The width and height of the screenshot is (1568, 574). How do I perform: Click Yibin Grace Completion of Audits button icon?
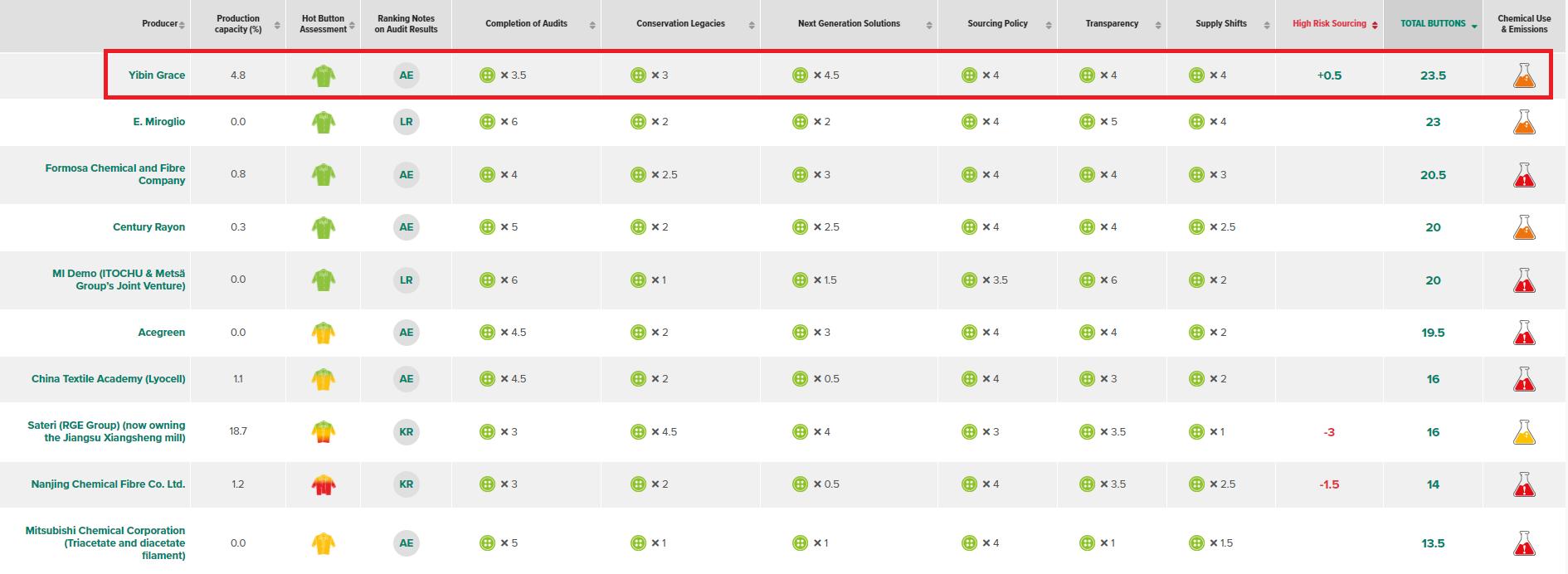pos(487,75)
